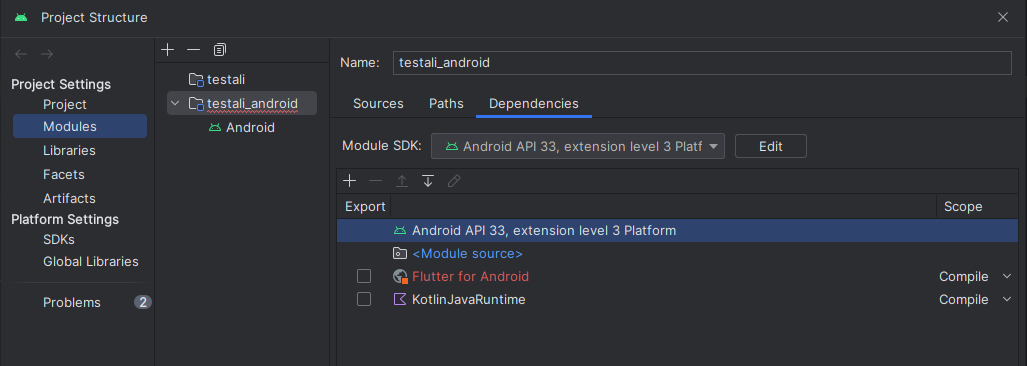Open Libraries settings
Screen dimensions: 1027x366
(x=69, y=151)
